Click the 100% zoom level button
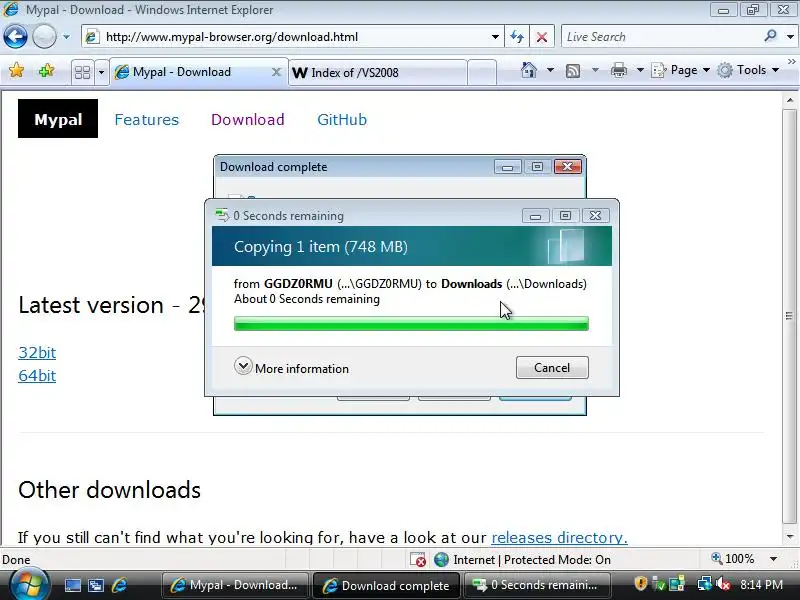 tap(733, 559)
